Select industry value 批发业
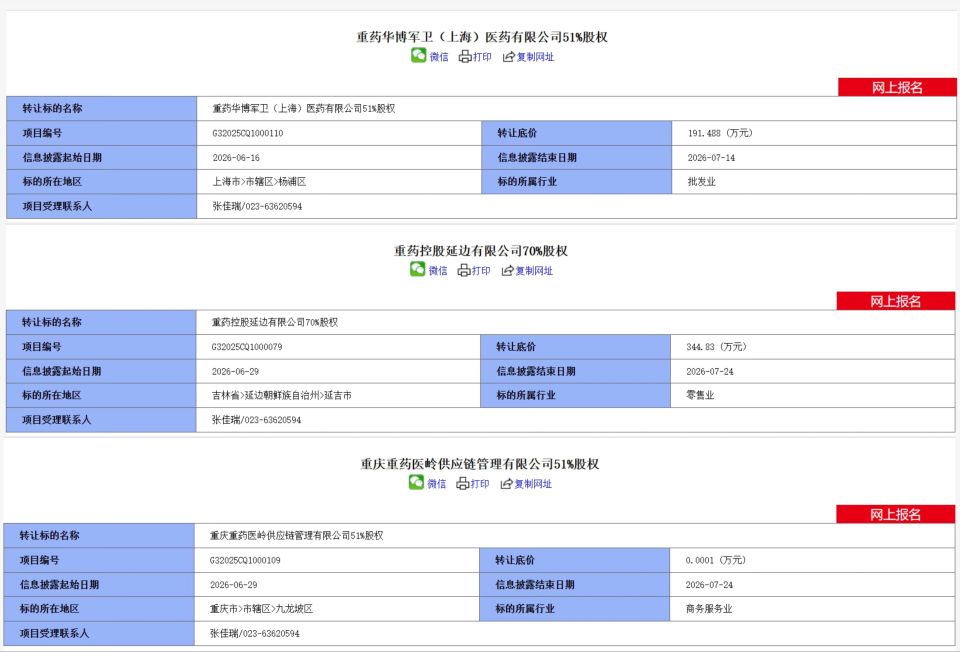This screenshot has width=960, height=652. (x=702, y=182)
